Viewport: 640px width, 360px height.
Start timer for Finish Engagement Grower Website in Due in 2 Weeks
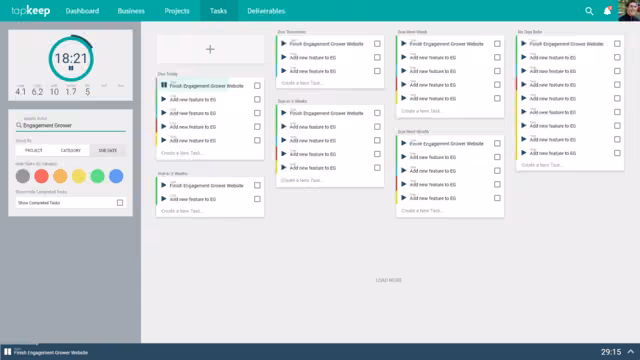[x=164, y=185]
